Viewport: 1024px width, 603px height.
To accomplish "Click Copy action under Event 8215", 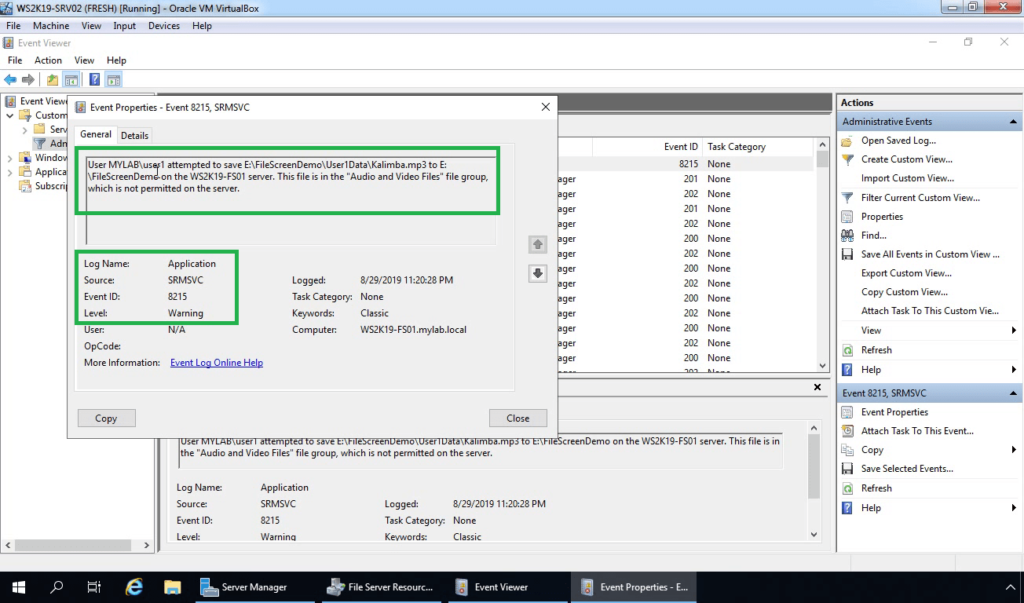I will pos(872,450).
